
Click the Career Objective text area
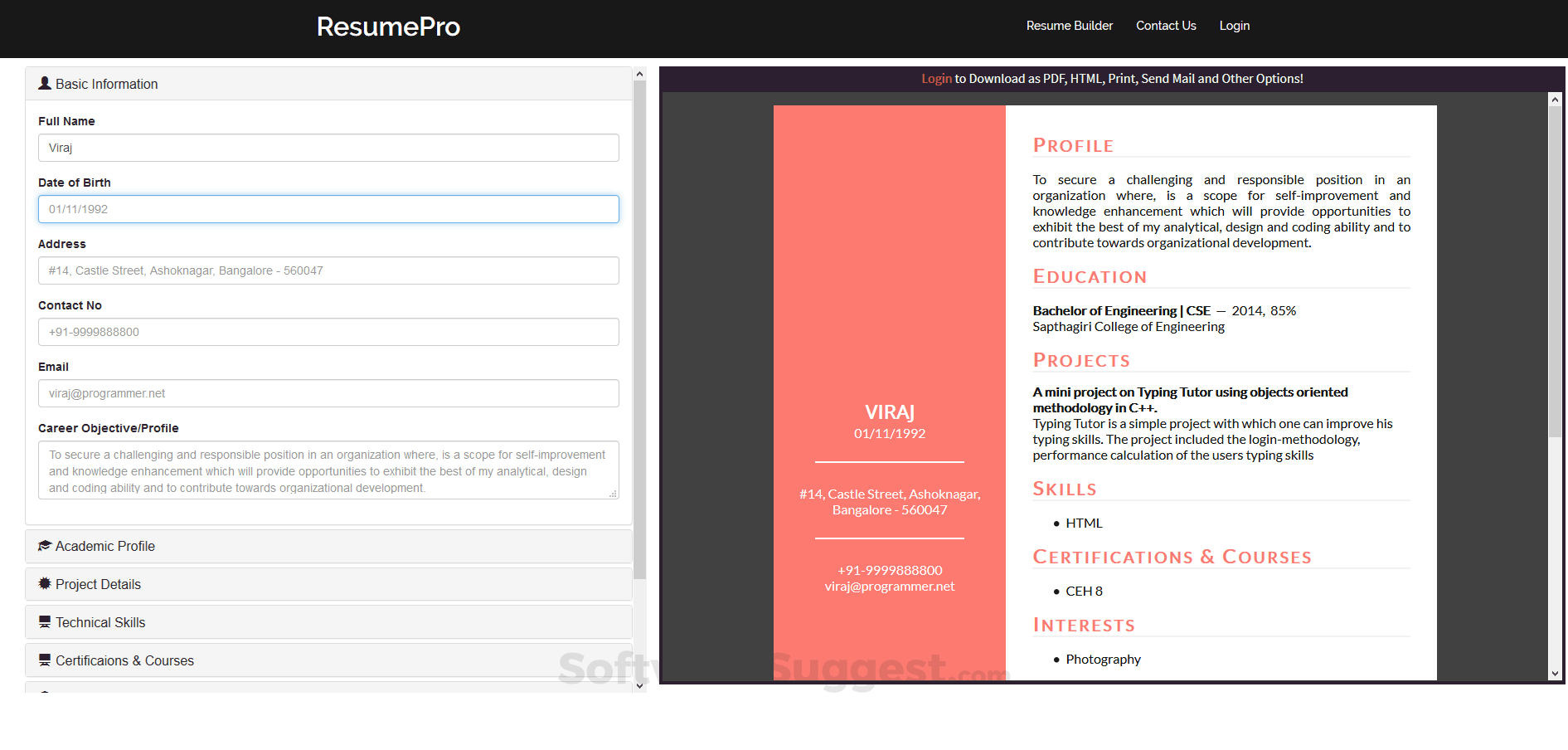pyautogui.click(x=328, y=470)
